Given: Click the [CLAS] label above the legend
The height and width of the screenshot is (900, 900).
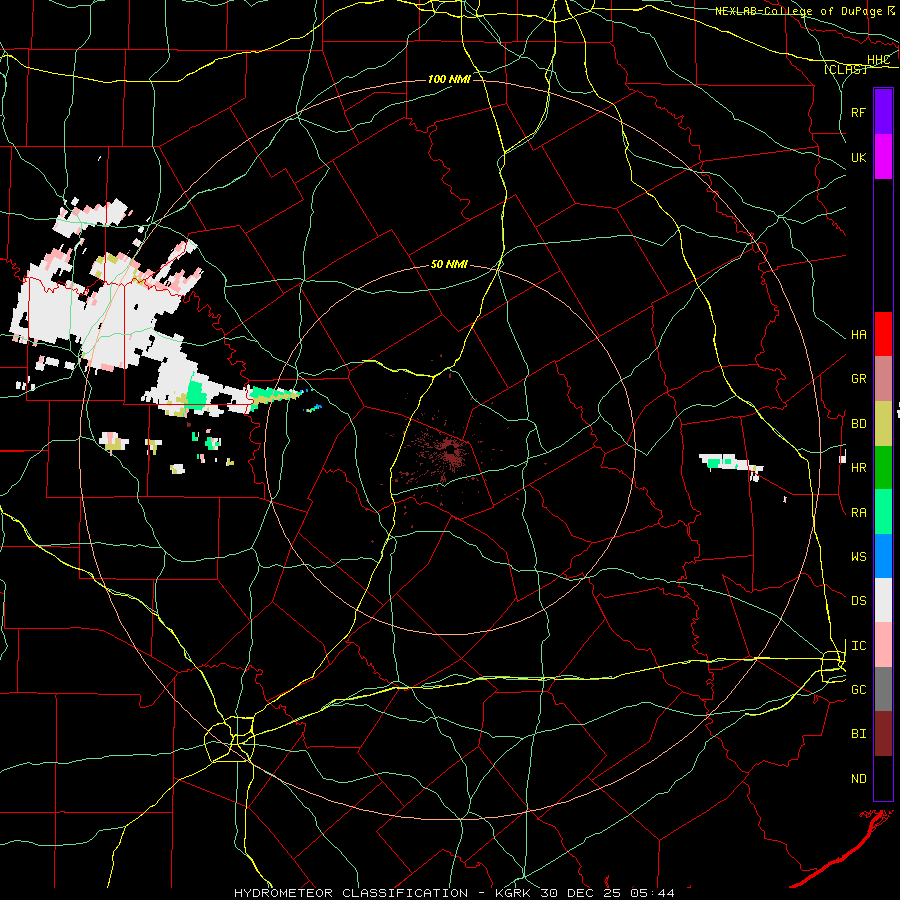Looking at the screenshot, I should coord(845,69).
